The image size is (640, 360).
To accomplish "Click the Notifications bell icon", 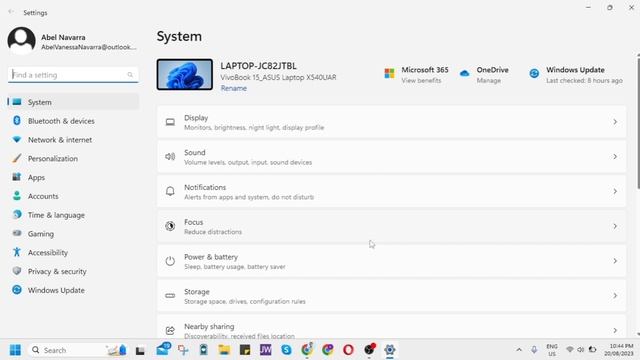I will 170,191.
